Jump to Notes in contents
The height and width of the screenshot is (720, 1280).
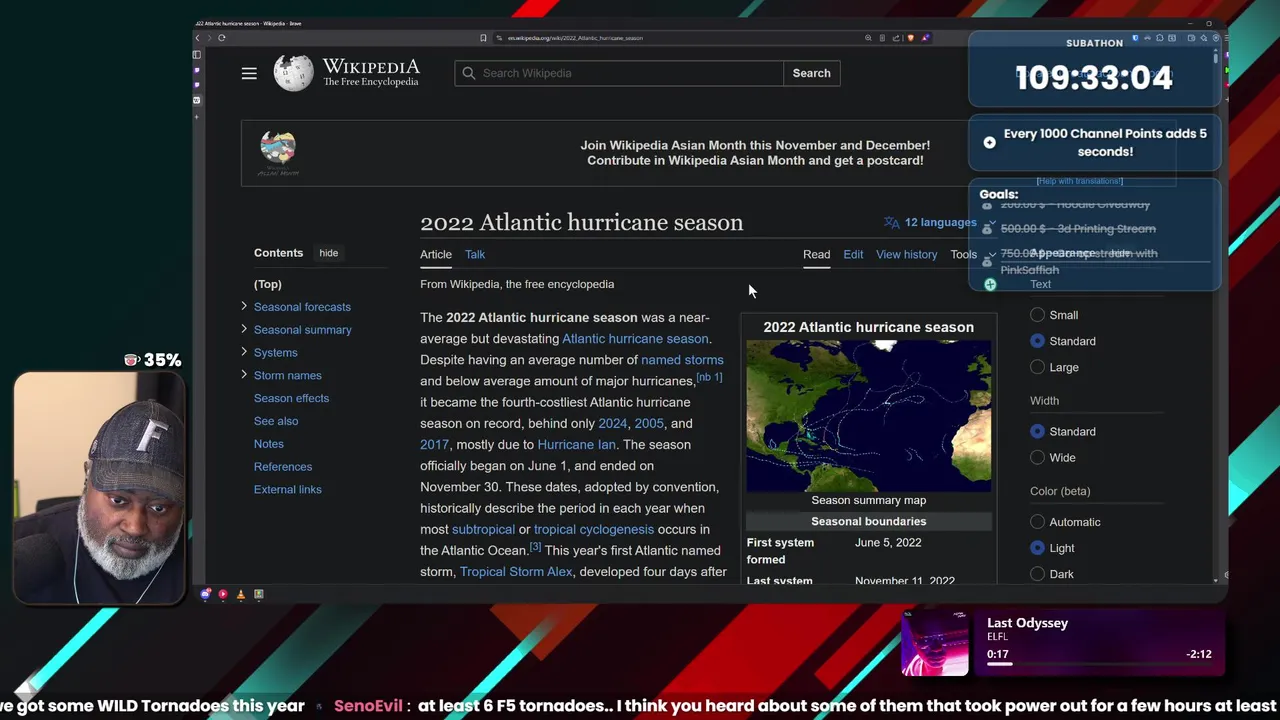click(x=269, y=444)
